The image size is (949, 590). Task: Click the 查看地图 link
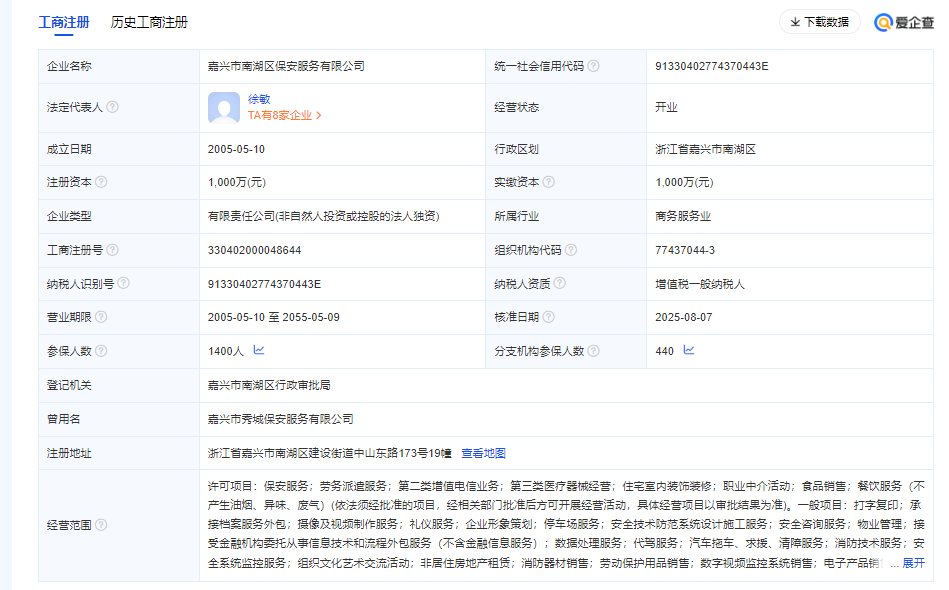483,453
